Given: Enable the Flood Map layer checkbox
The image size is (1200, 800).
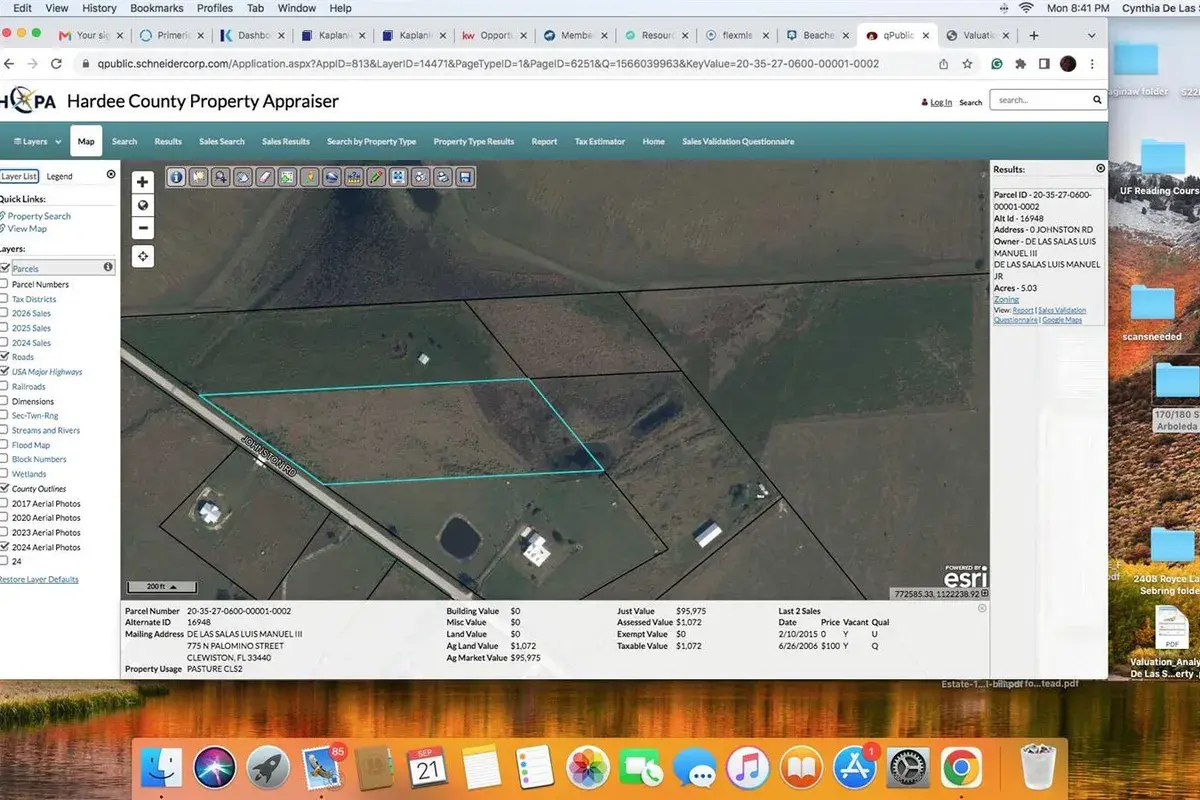Looking at the screenshot, I should pos(5,444).
